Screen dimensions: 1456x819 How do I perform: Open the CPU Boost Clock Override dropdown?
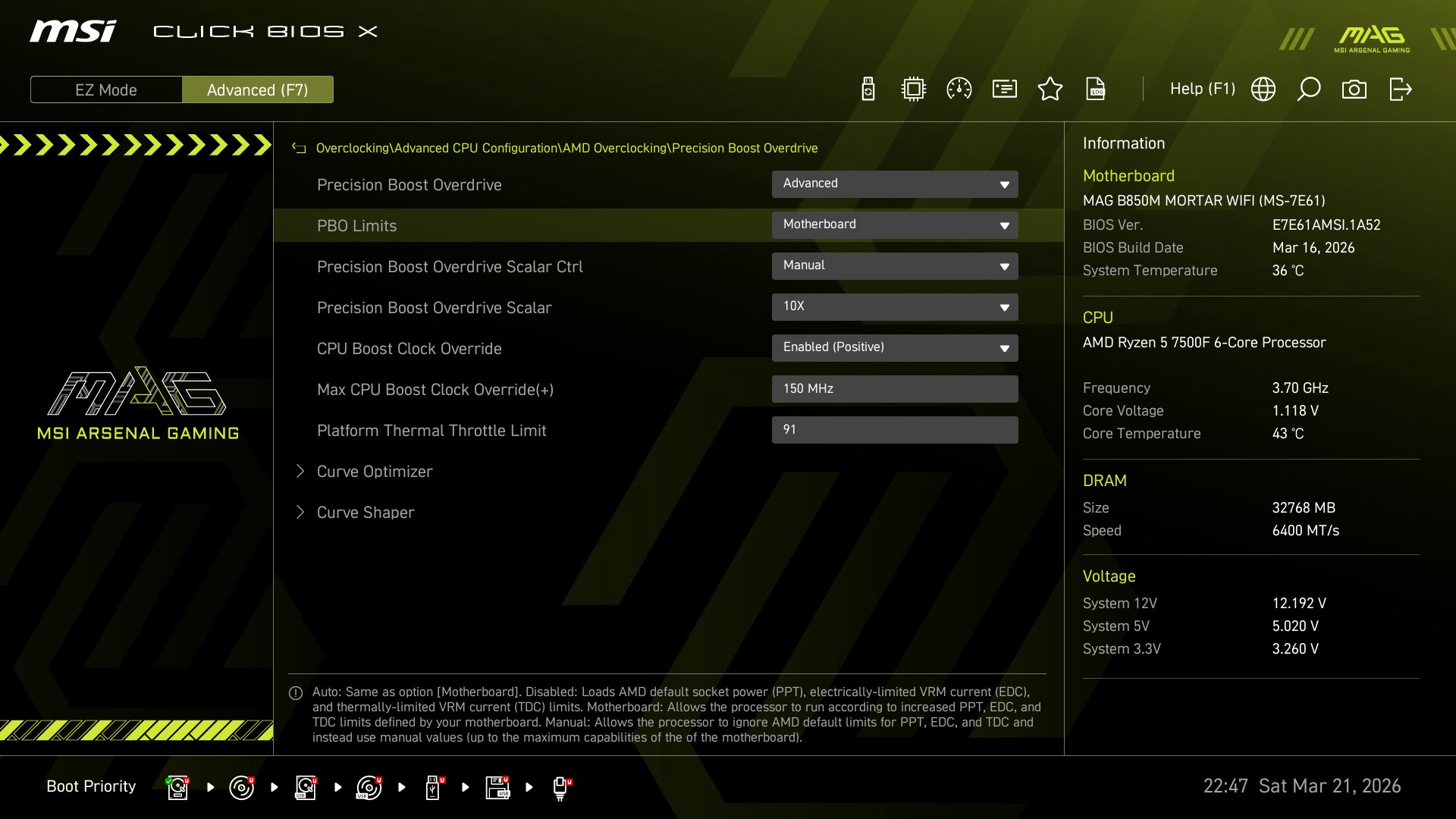coord(895,348)
